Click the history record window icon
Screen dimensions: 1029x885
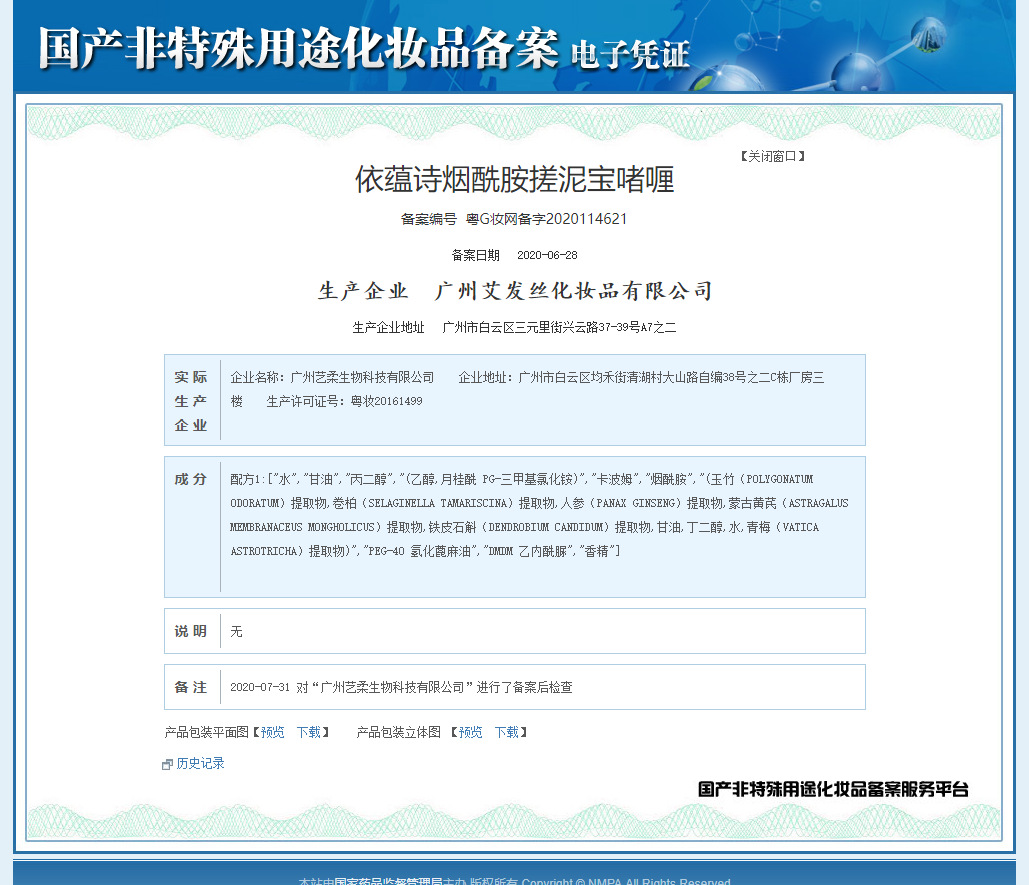[167, 764]
